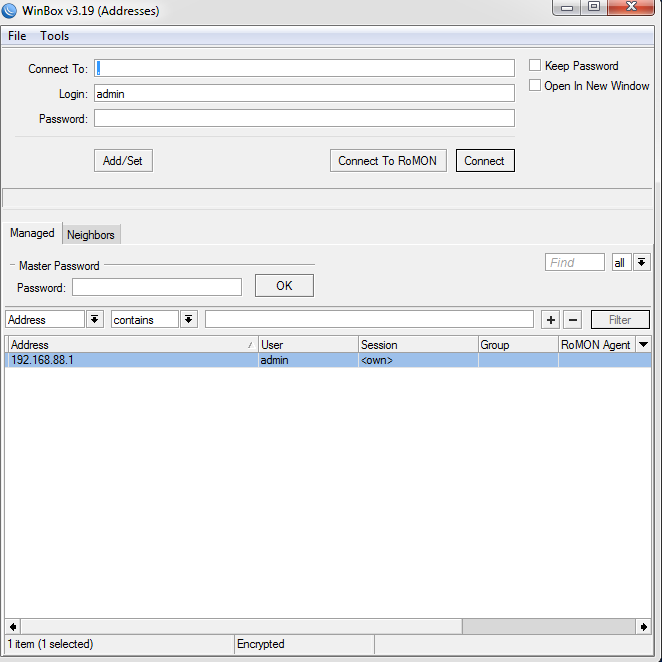662x662 pixels.
Task: Add a filter row with plus button
Action: [x=551, y=320]
